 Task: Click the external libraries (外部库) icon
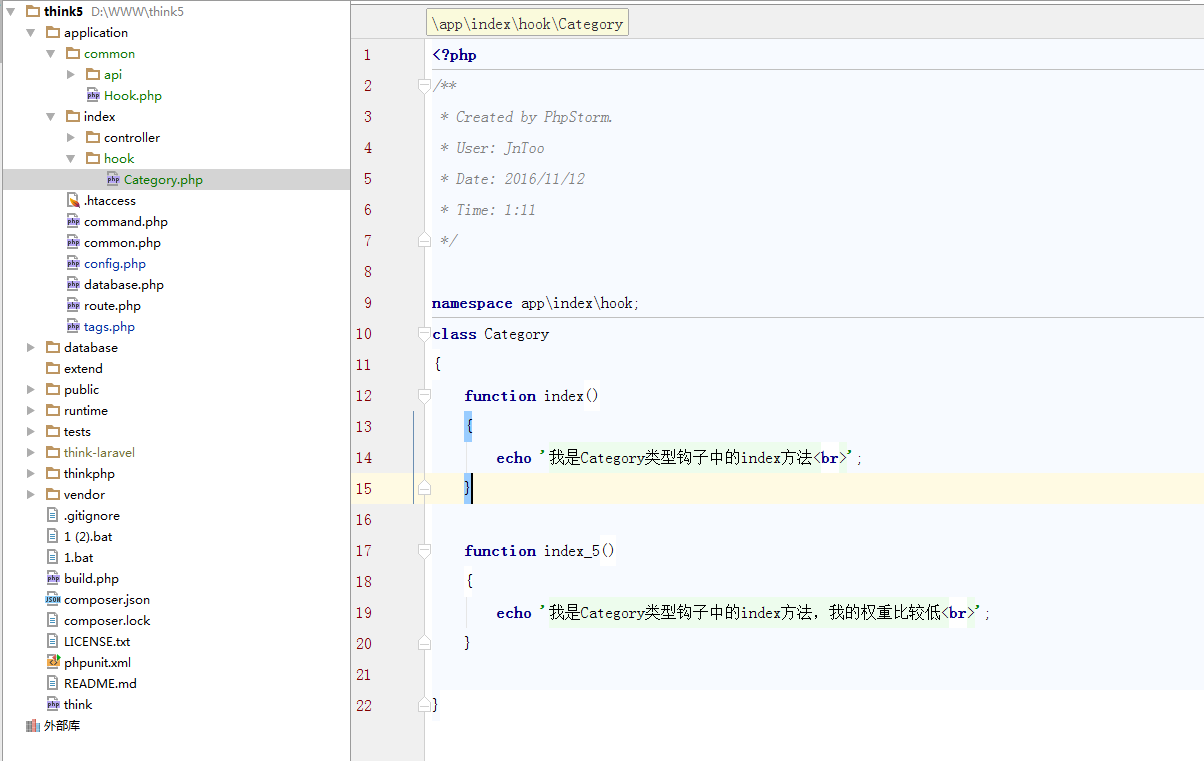click(33, 725)
